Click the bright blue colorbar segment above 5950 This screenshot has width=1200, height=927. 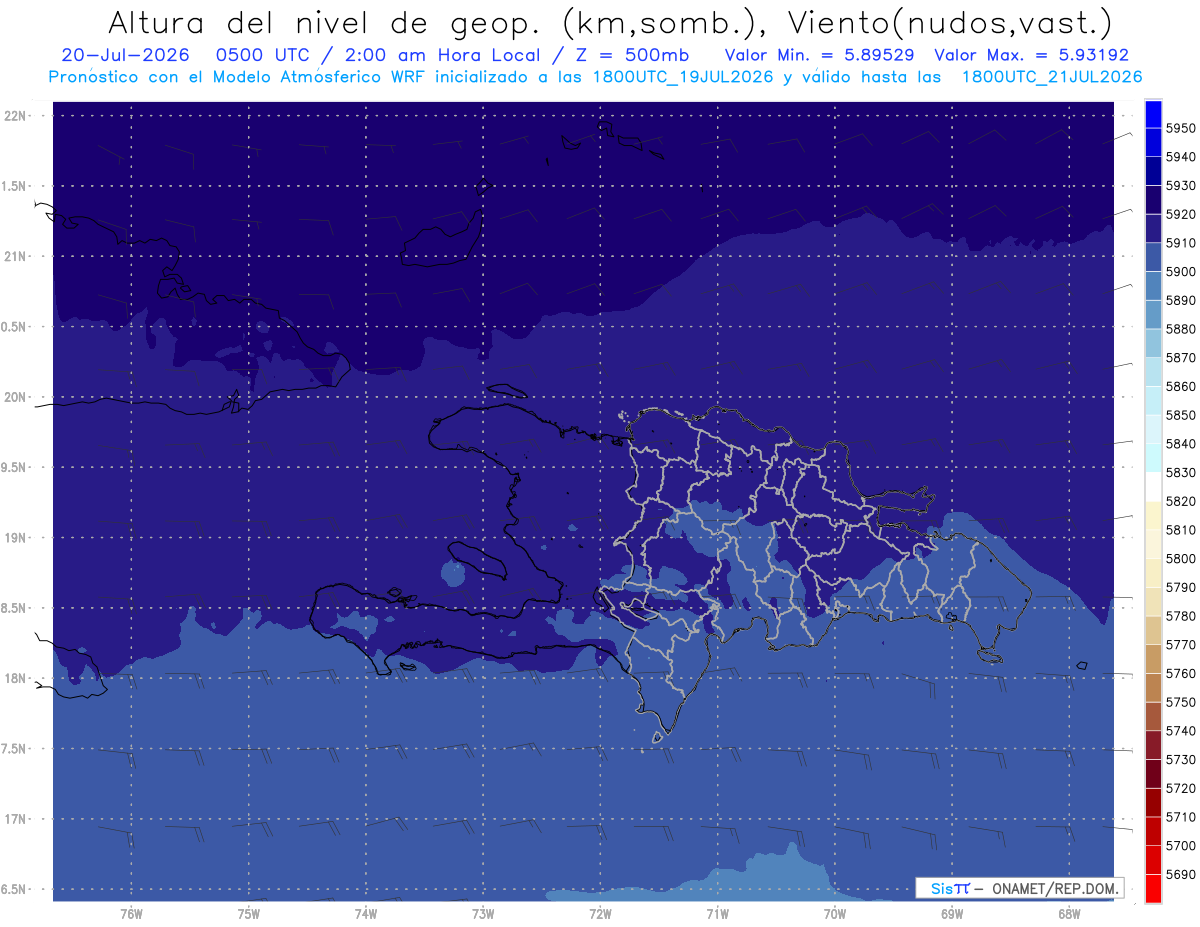pyautogui.click(x=1153, y=114)
